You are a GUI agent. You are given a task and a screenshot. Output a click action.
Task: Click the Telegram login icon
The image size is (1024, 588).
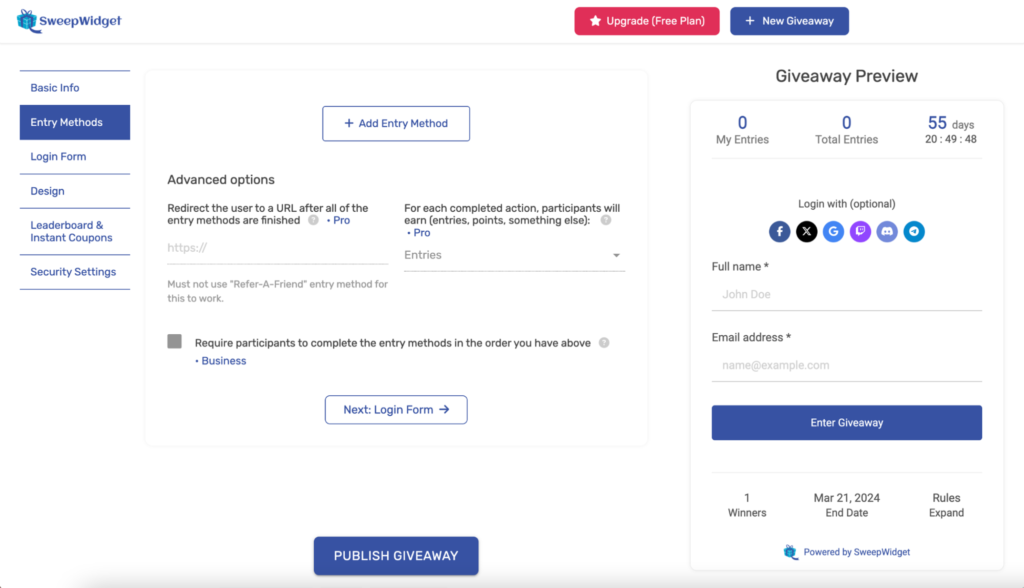[x=914, y=231]
